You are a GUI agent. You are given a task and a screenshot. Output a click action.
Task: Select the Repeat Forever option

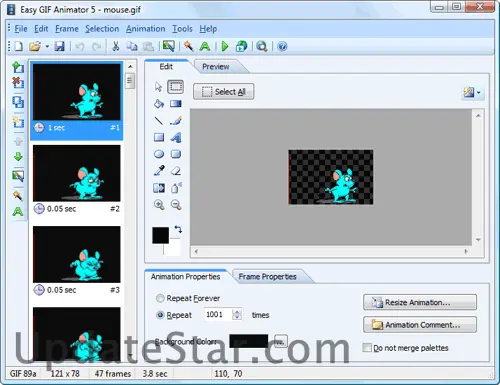(160, 298)
